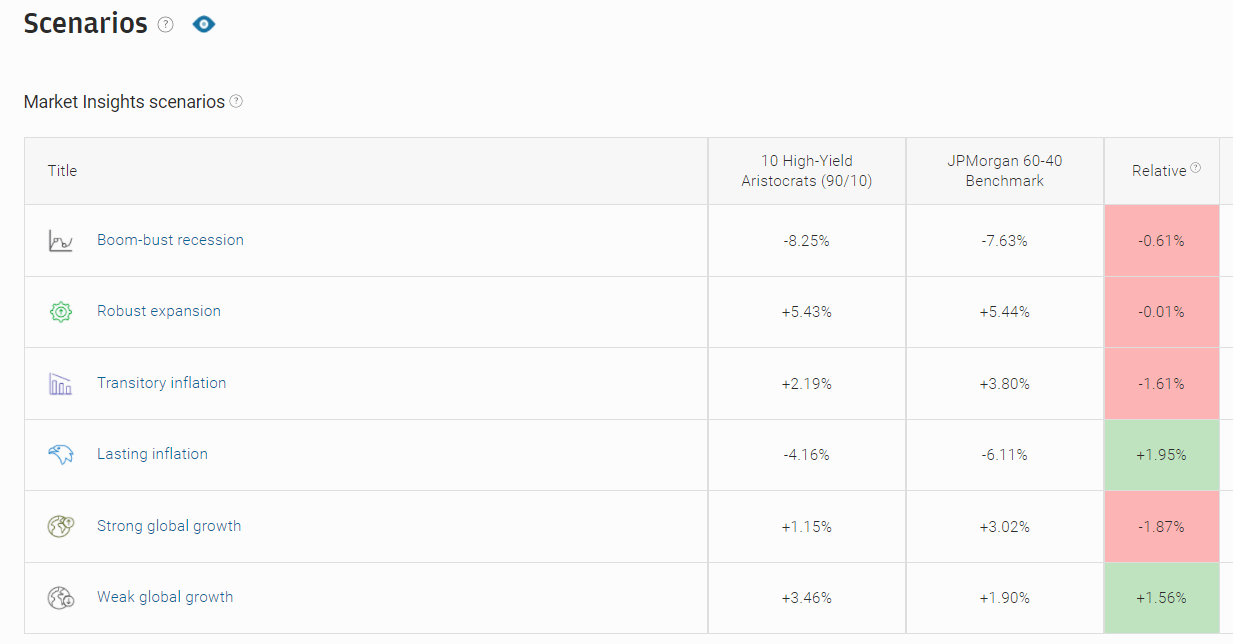Click the help icon next to Relative
The image size is (1233, 644).
(1196, 168)
